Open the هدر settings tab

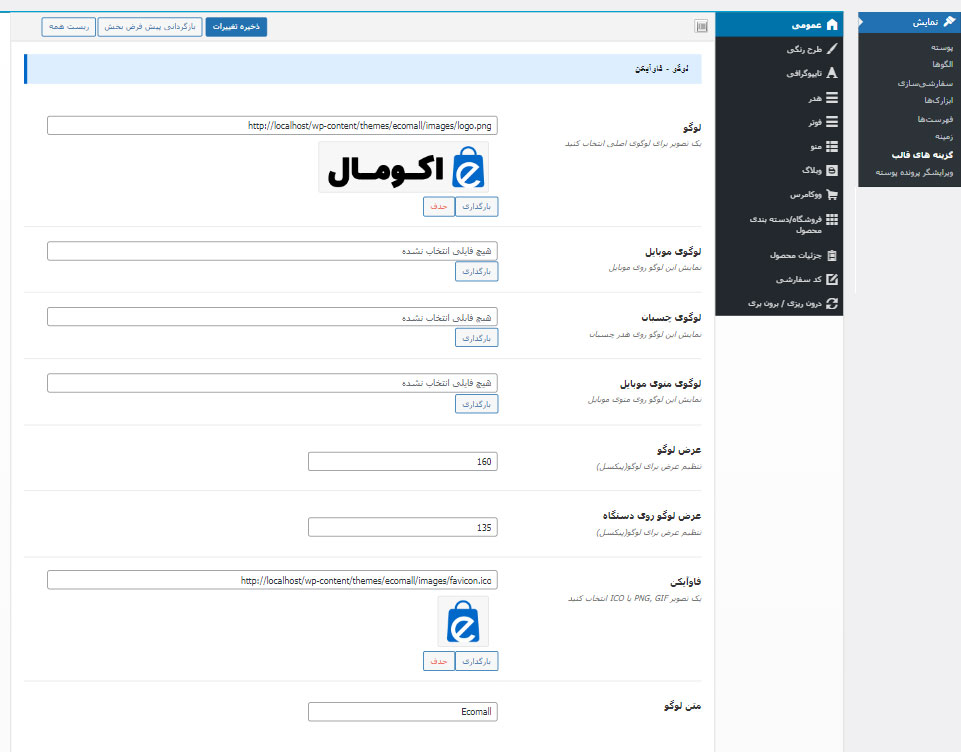point(779,97)
